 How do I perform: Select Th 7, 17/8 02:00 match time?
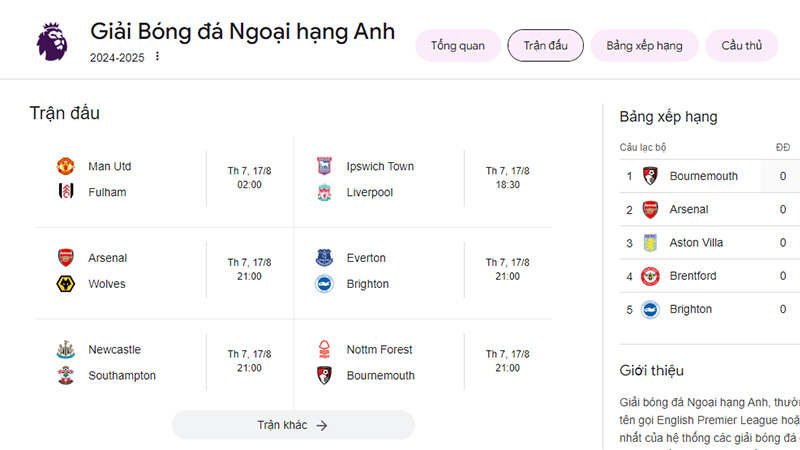pyautogui.click(x=249, y=178)
